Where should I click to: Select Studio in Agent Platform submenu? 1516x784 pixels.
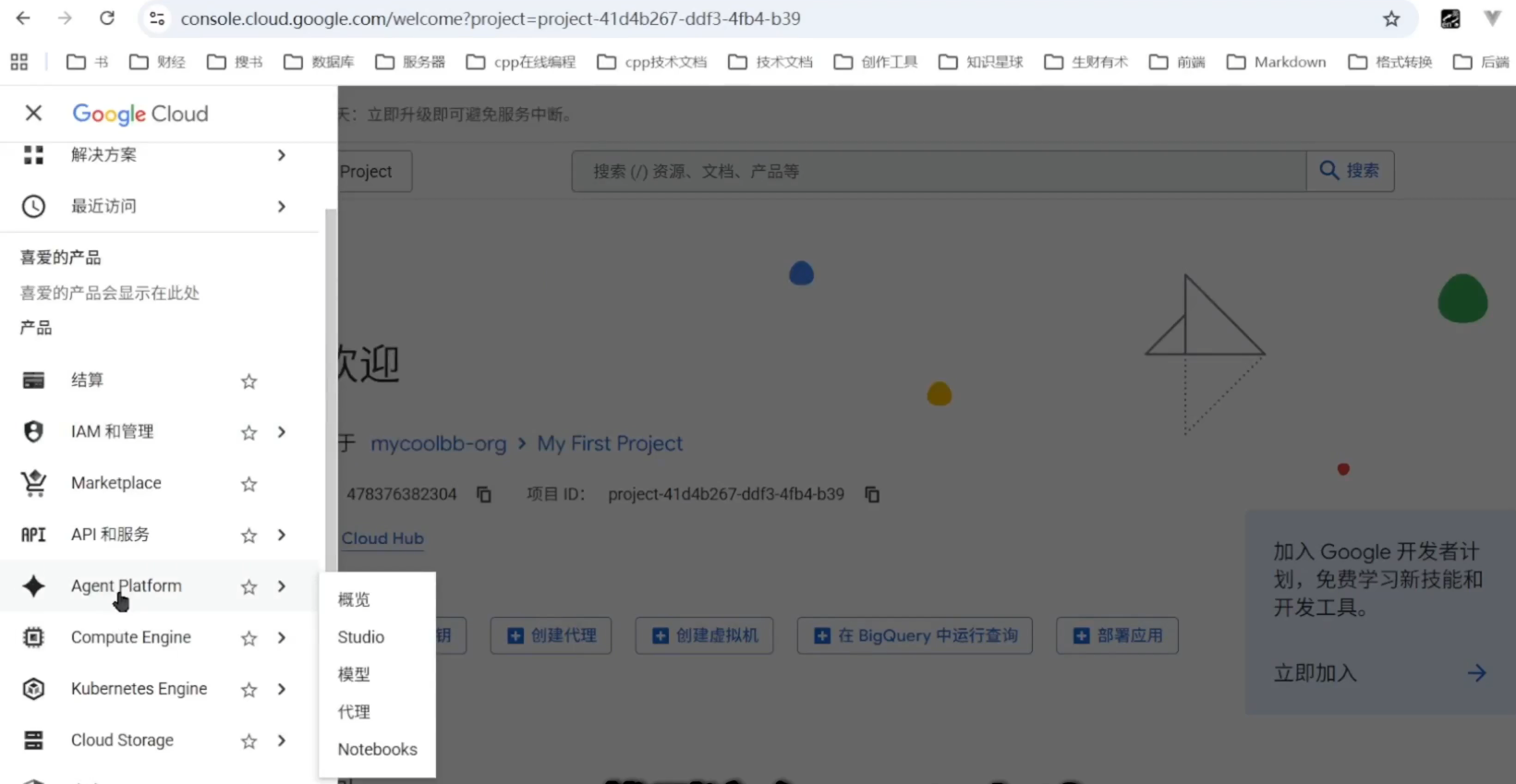click(377, 637)
